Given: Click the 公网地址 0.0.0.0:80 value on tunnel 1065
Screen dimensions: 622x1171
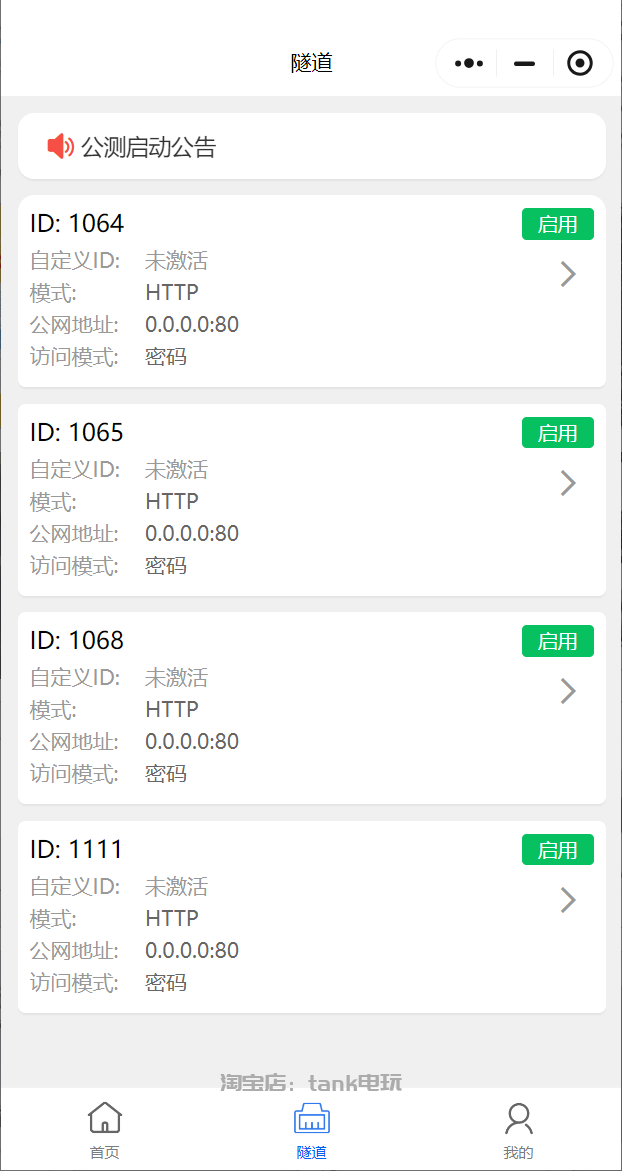Looking at the screenshot, I should (191, 533).
